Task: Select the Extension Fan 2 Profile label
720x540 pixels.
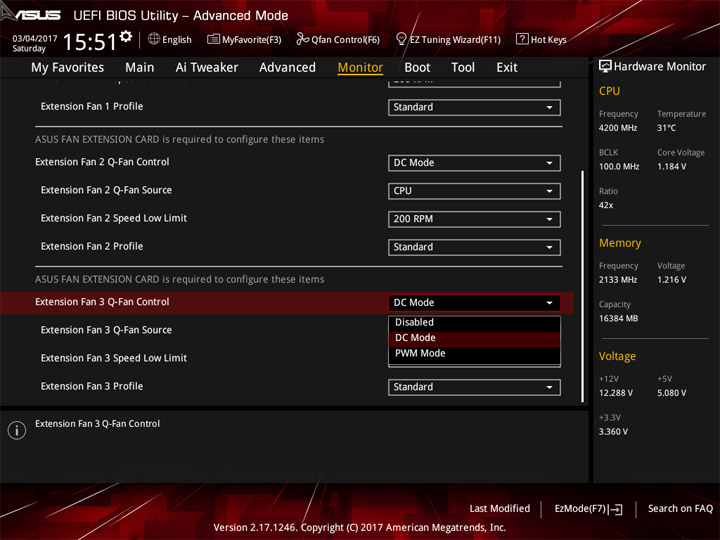Action: coord(92,247)
